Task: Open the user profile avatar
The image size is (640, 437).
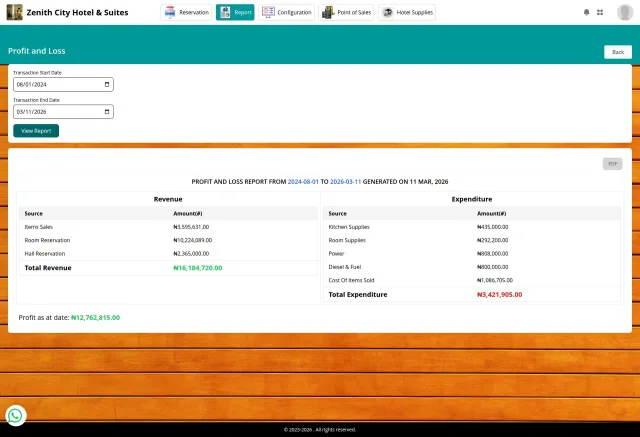Action: click(x=625, y=12)
